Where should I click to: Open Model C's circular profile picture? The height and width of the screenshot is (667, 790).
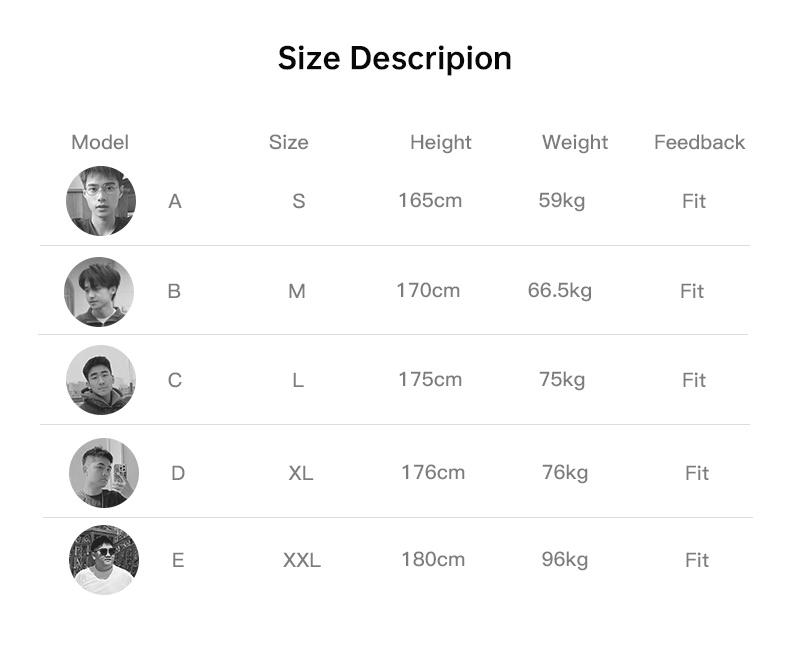(101, 380)
